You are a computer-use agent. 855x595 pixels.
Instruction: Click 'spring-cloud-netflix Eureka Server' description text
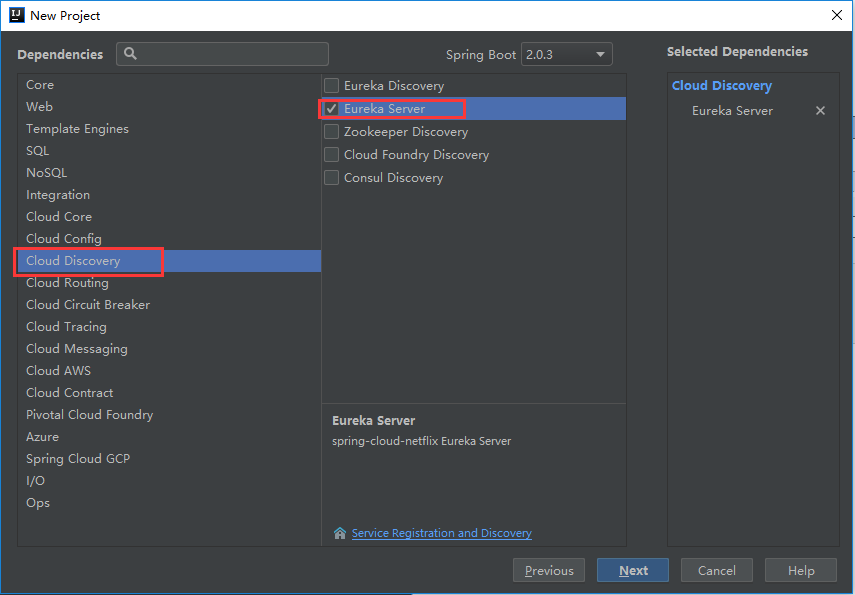click(x=422, y=441)
